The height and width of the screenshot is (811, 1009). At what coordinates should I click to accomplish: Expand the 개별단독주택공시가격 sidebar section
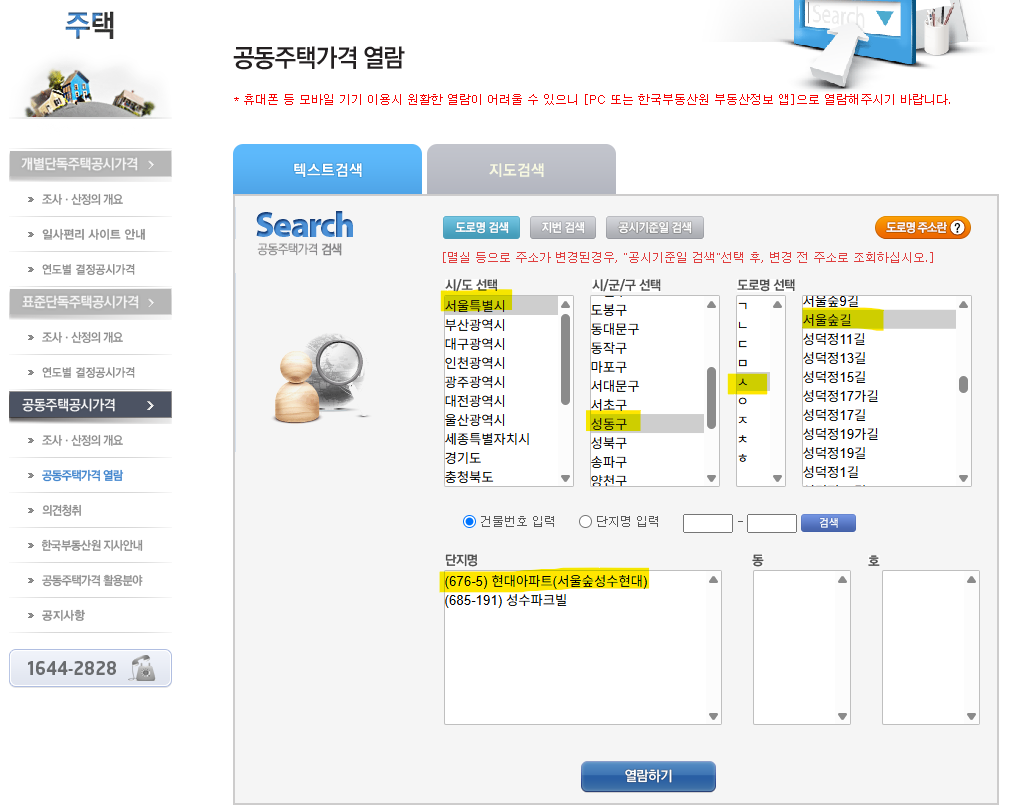[x=88, y=163]
